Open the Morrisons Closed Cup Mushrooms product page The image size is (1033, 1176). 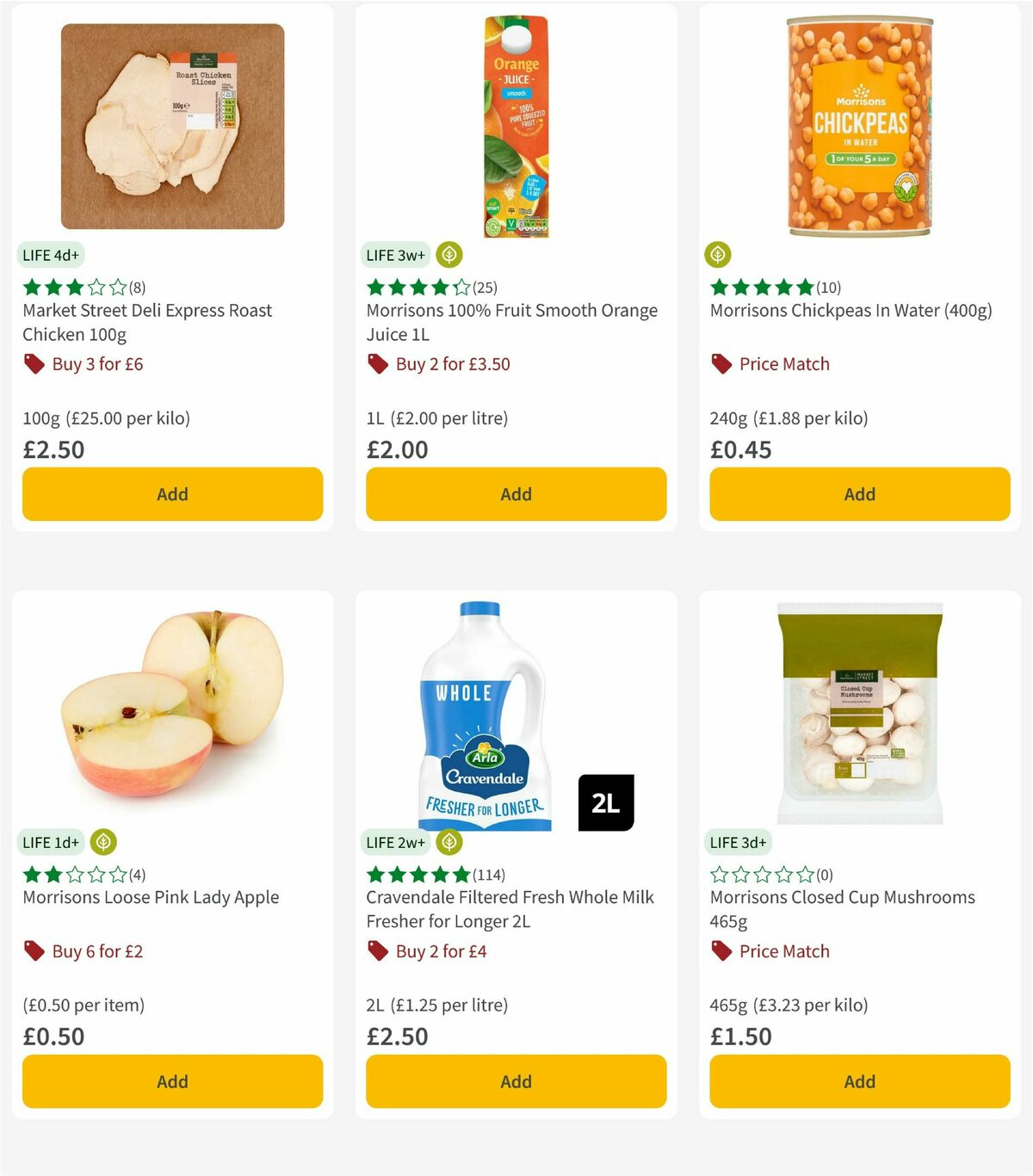click(x=842, y=908)
